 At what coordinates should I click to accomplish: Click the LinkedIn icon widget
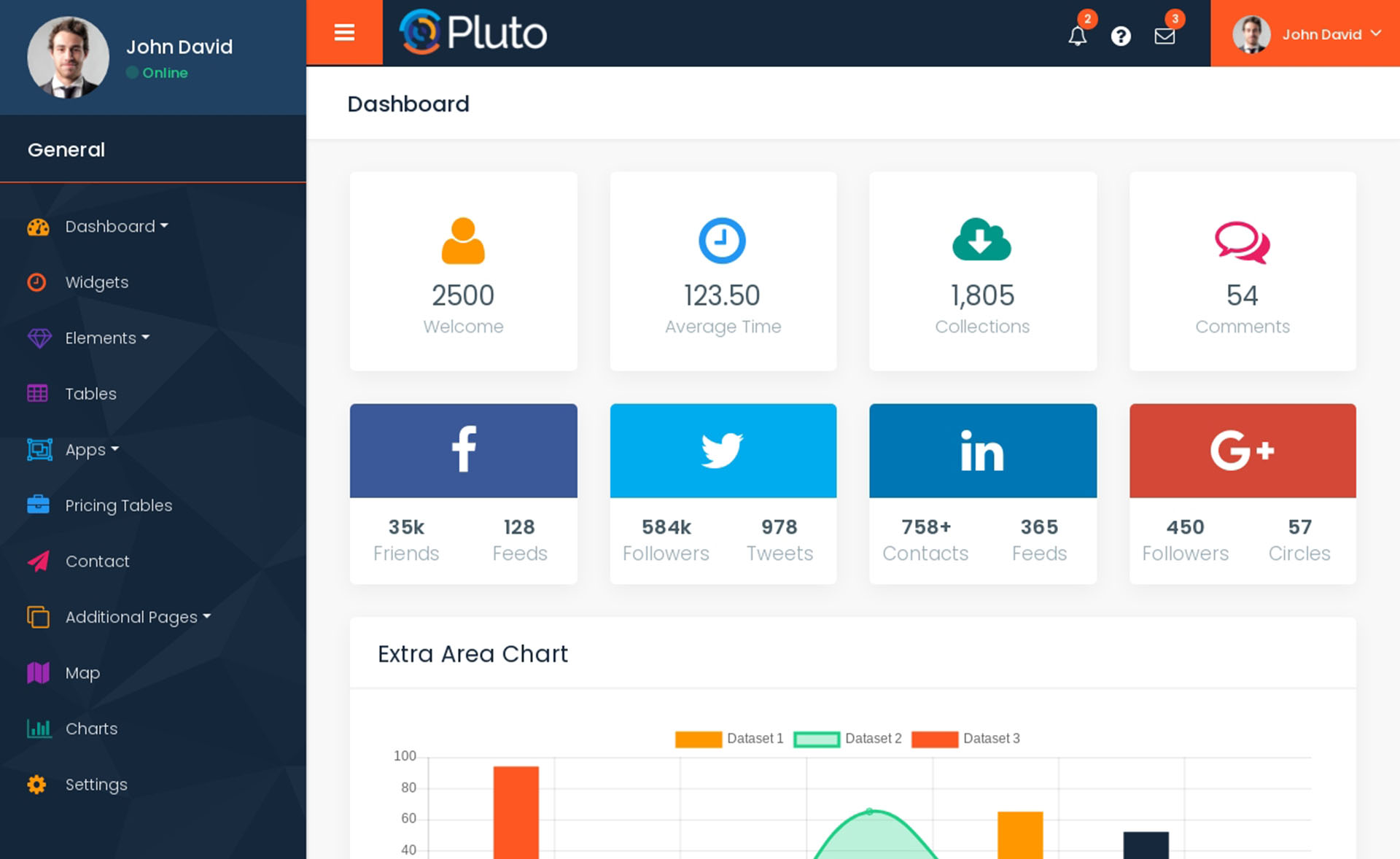tap(983, 450)
